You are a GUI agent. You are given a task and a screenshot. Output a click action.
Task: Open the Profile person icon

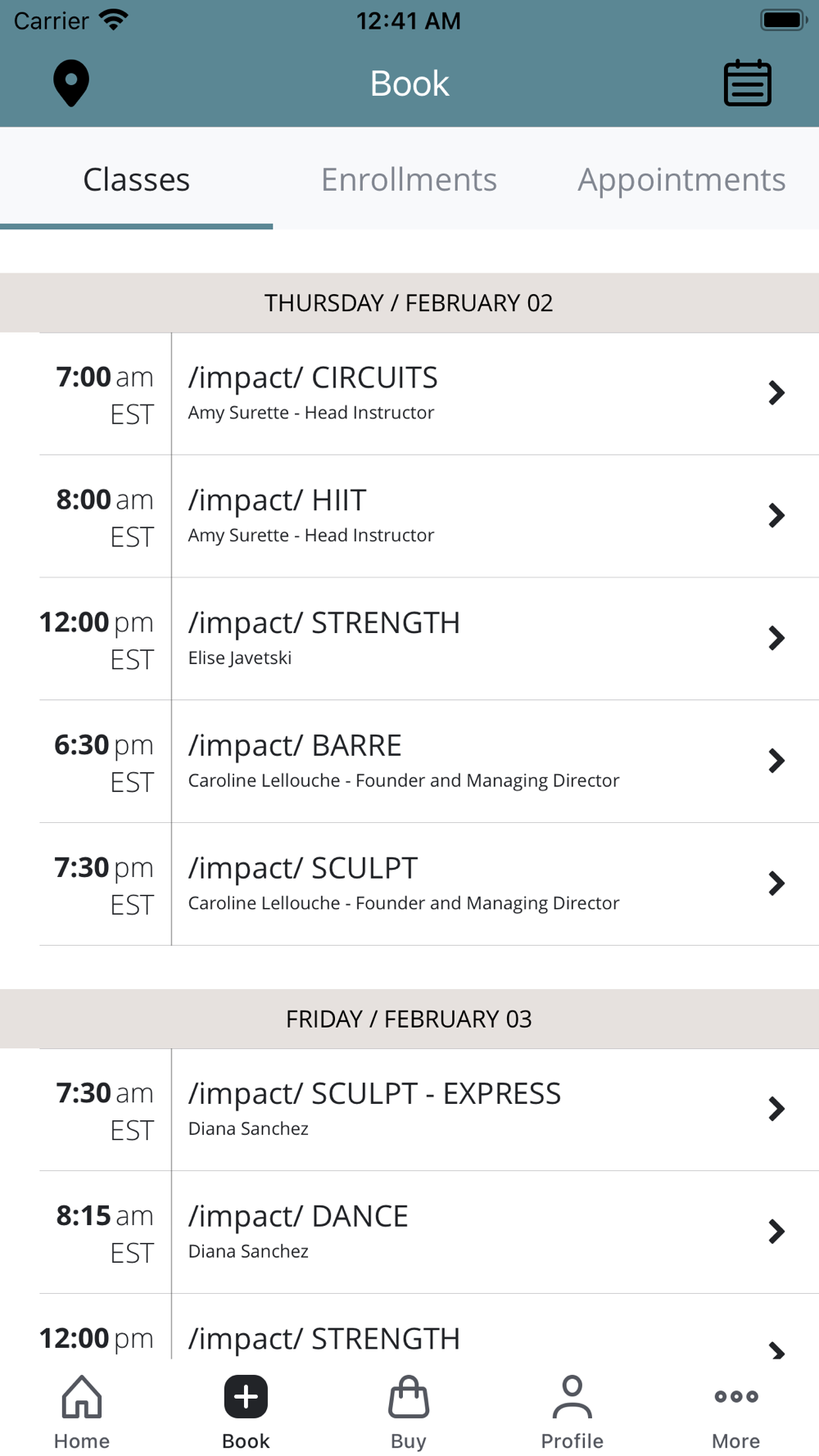(572, 1396)
